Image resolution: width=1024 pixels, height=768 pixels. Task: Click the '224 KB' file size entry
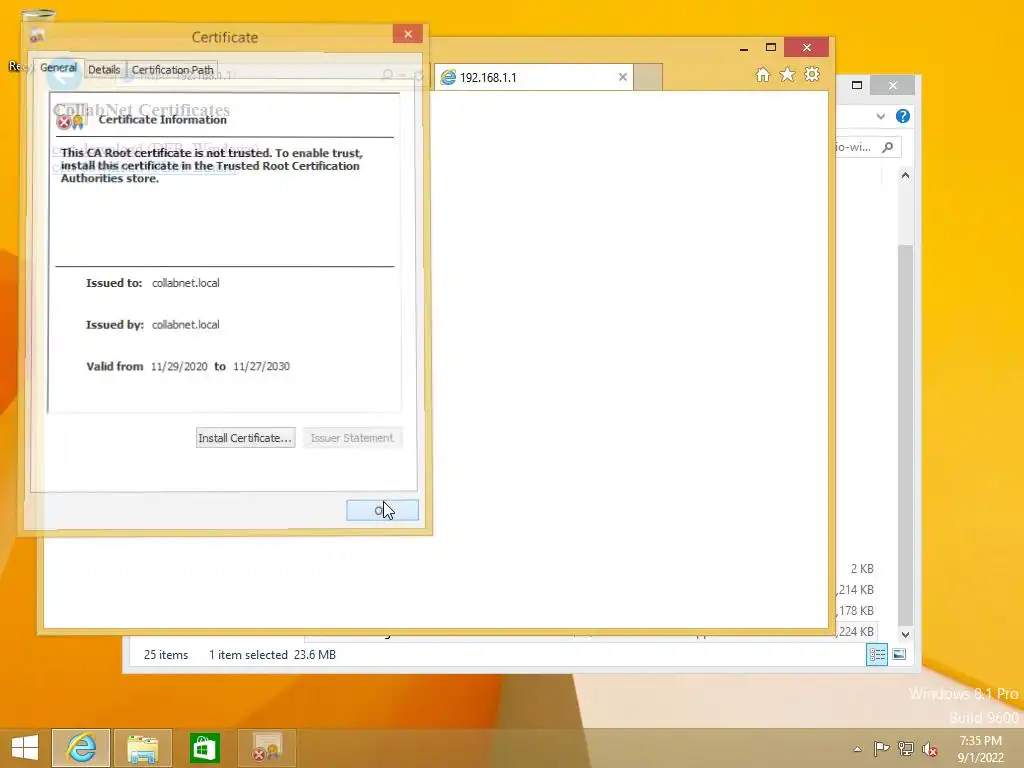point(856,632)
